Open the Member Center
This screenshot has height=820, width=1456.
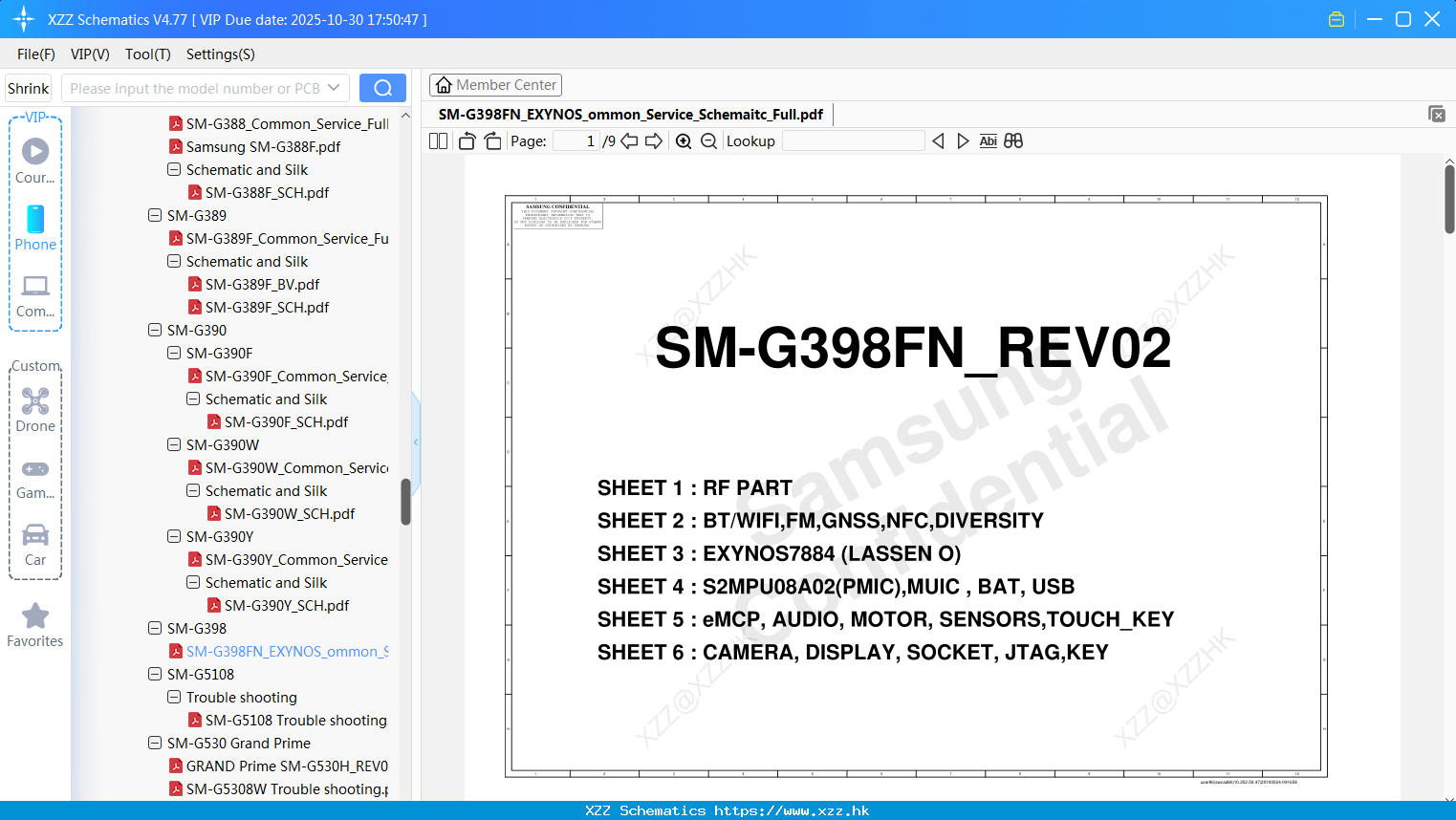495,85
